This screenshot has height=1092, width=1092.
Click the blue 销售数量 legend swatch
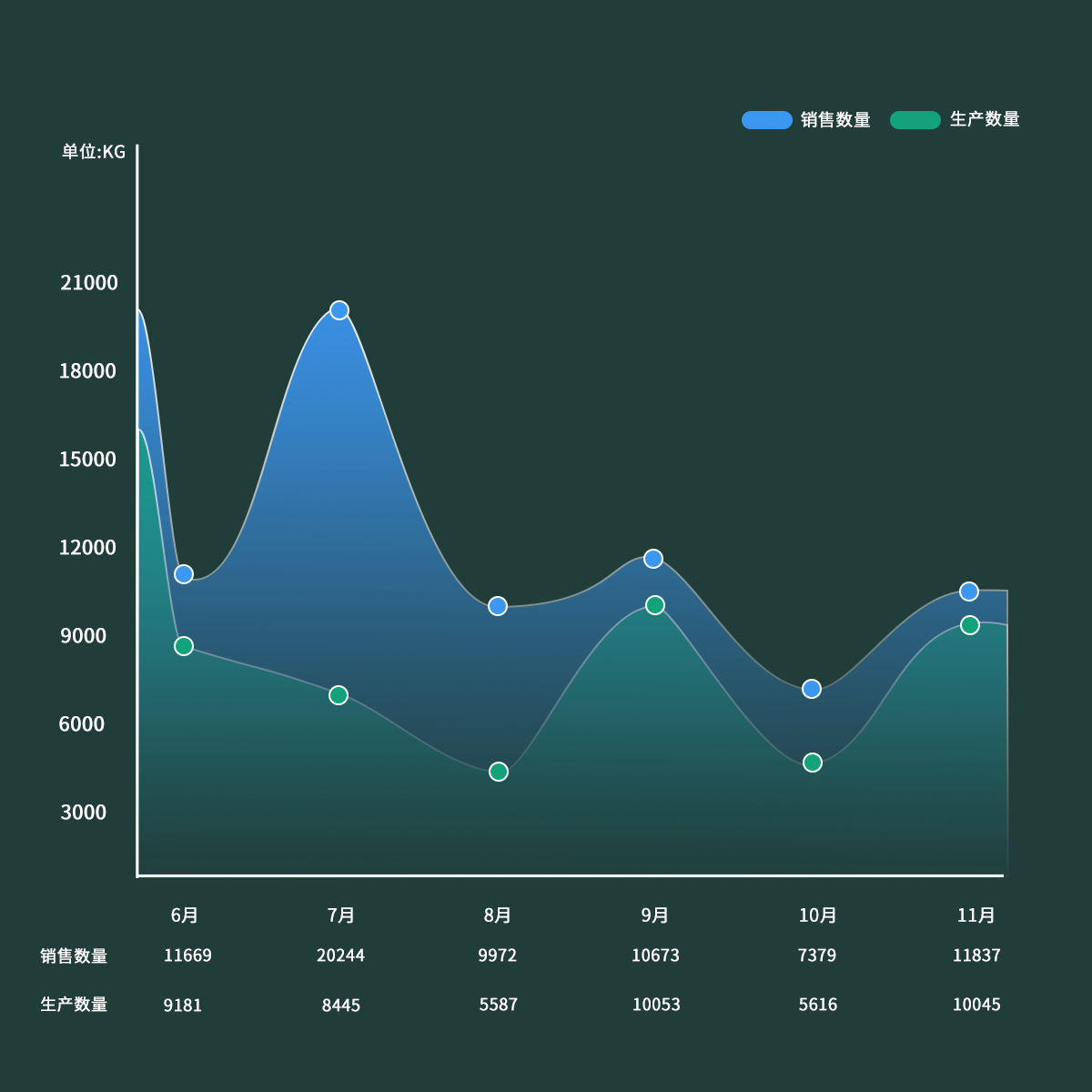point(766,120)
